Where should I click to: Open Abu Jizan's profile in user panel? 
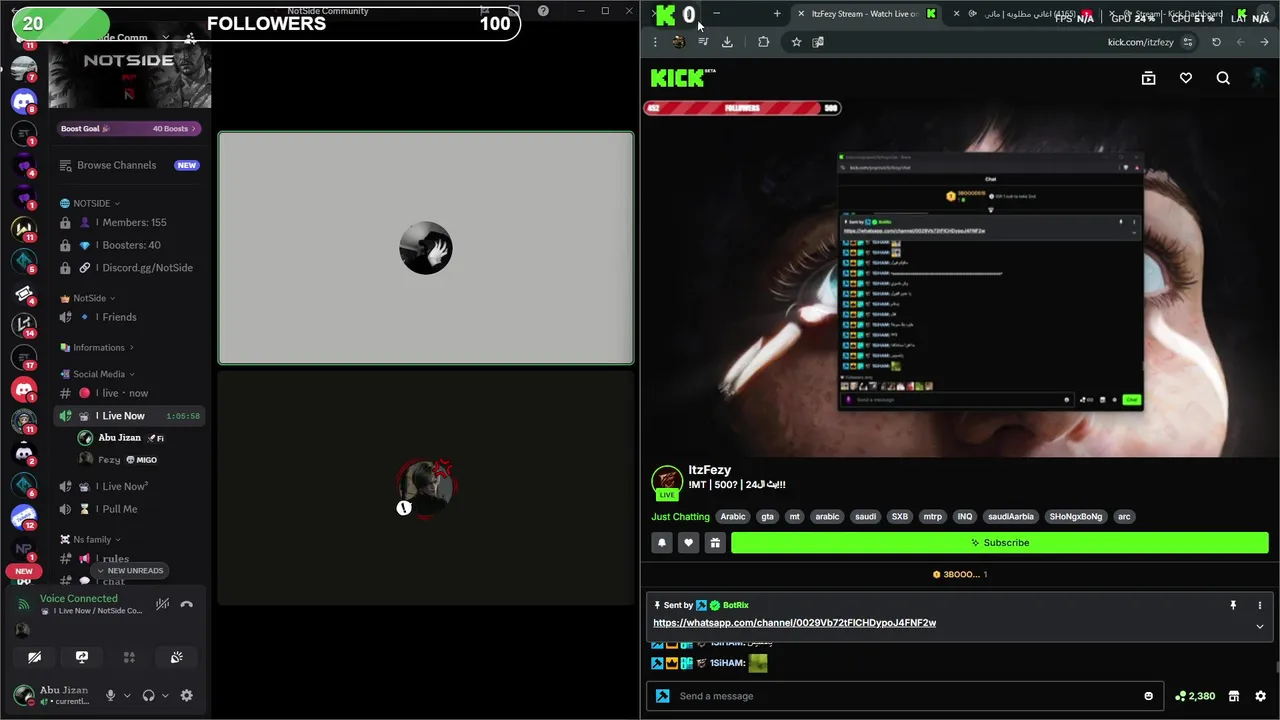[54, 695]
